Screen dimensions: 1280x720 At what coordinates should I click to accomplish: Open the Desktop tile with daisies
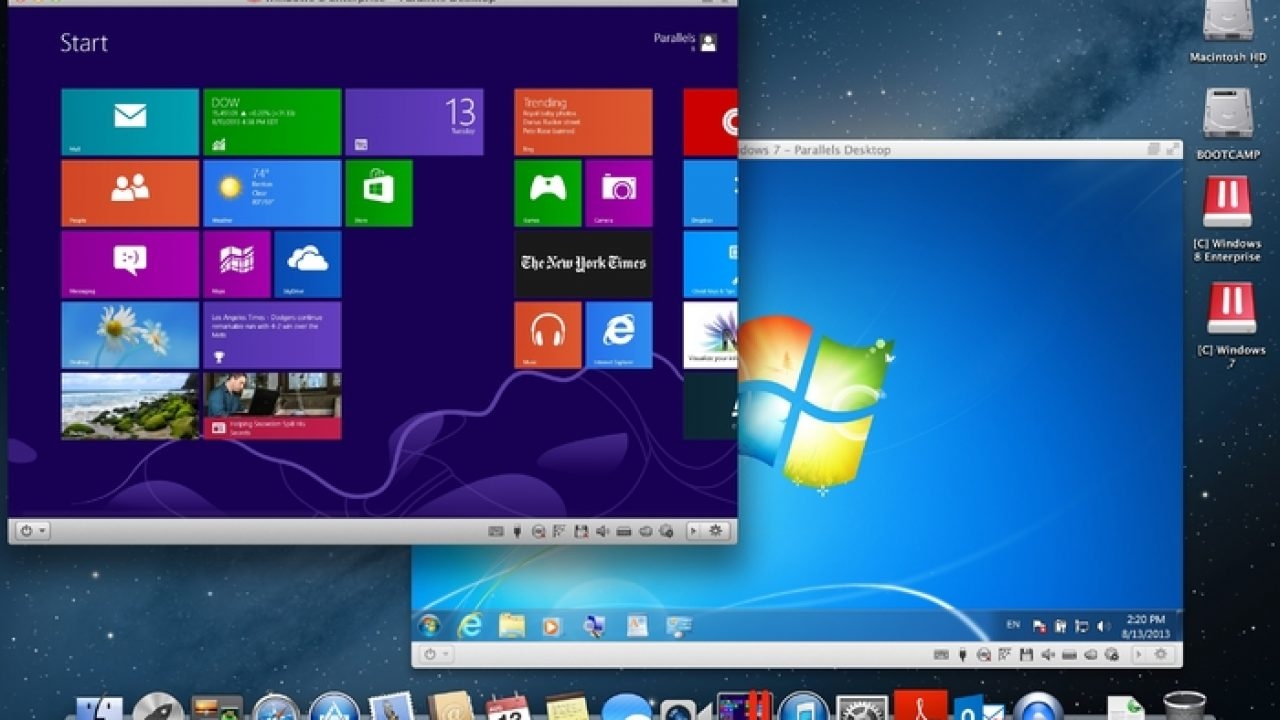coord(130,335)
